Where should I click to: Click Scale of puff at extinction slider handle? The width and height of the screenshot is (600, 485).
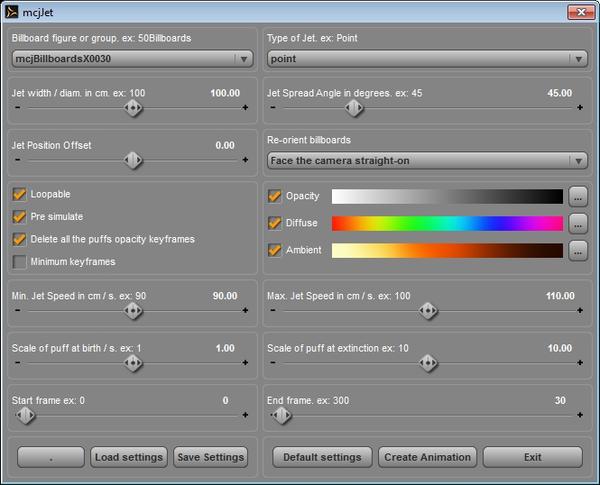click(428, 363)
